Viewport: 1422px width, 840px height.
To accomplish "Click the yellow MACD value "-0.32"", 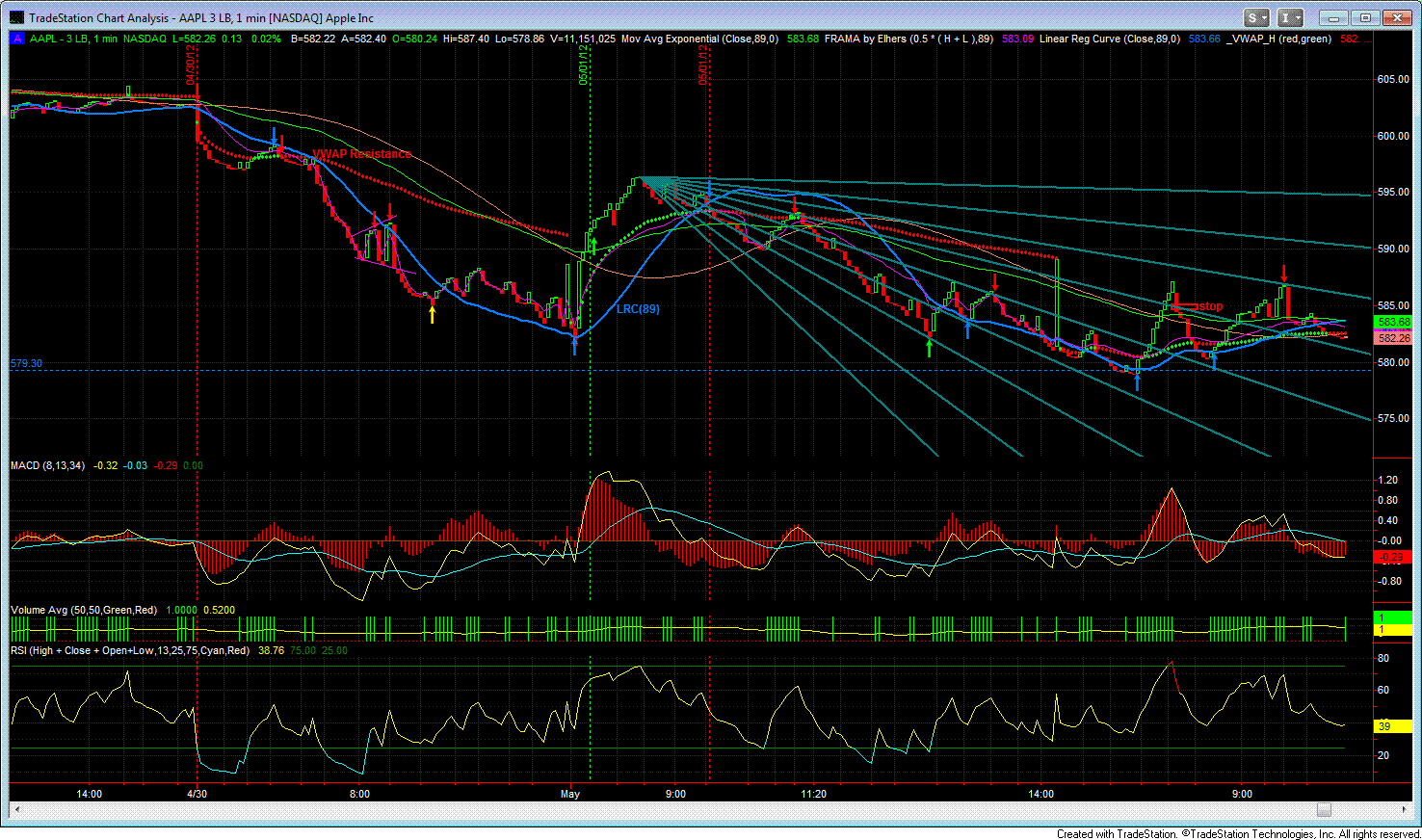I will pos(106,466).
